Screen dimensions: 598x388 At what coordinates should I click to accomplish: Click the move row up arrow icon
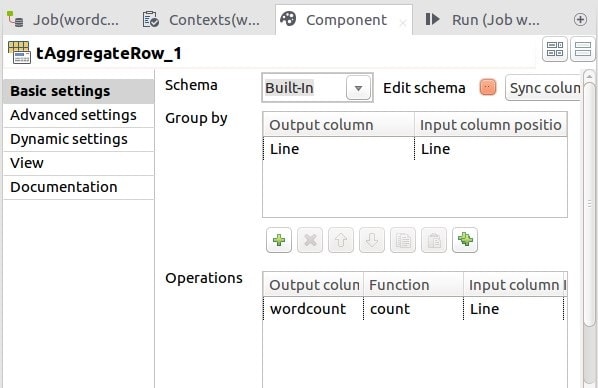pyautogui.click(x=341, y=240)
